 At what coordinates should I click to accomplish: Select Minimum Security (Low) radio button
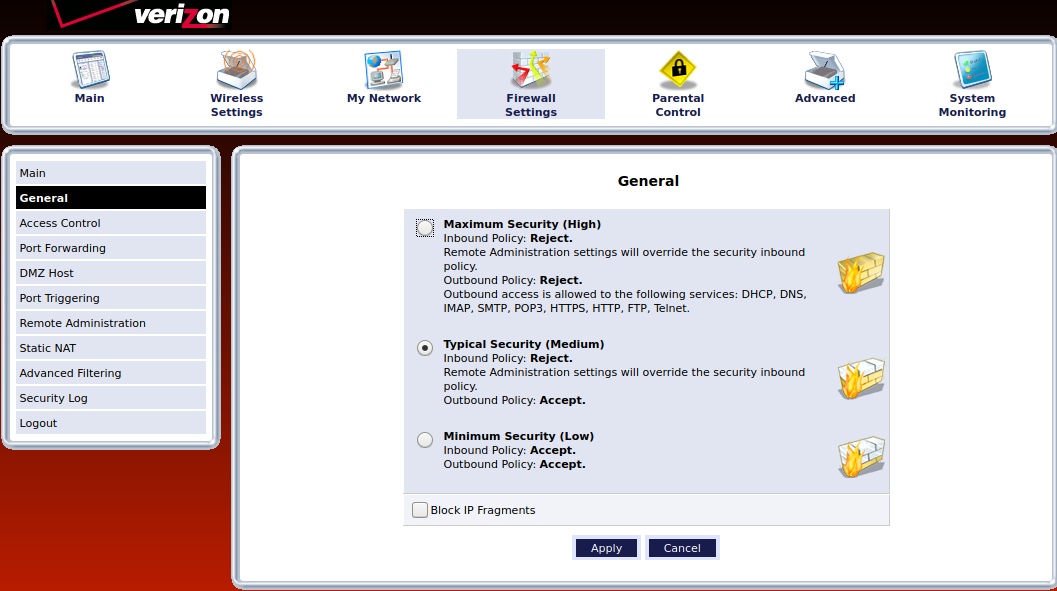pyautogui.click(x=425, y=440)
